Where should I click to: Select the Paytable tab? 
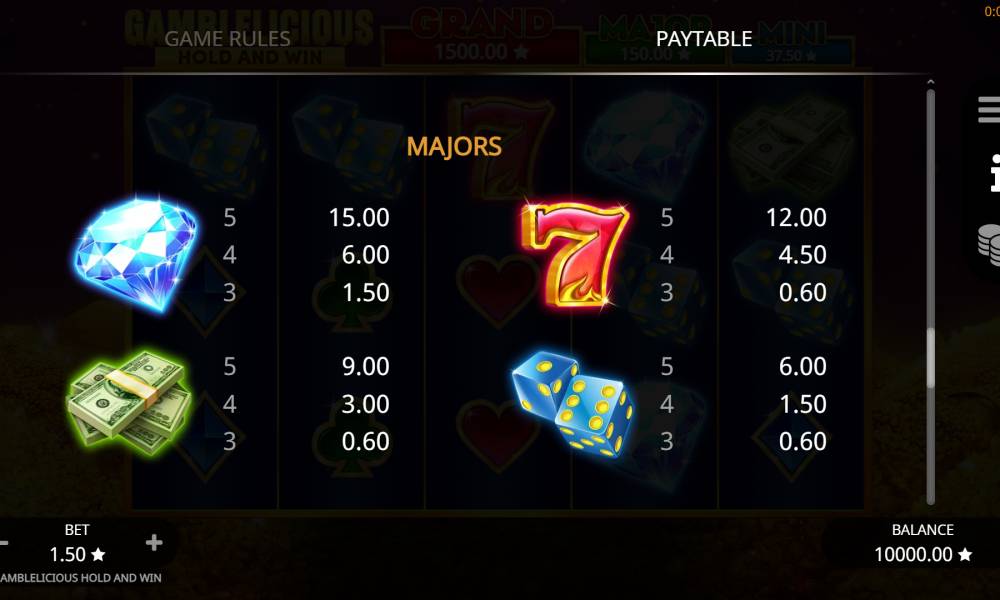(x=703, y=39)
